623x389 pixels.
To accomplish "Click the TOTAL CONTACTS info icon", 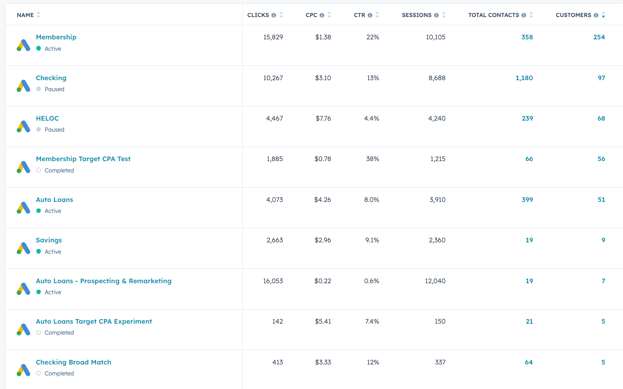I will coord(524,15).
